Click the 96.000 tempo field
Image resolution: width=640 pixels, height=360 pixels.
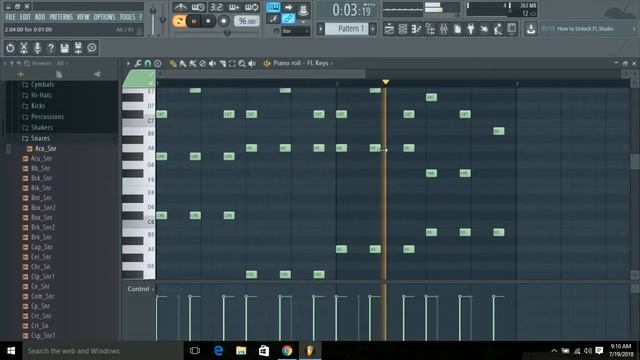[x=247, y=21]
